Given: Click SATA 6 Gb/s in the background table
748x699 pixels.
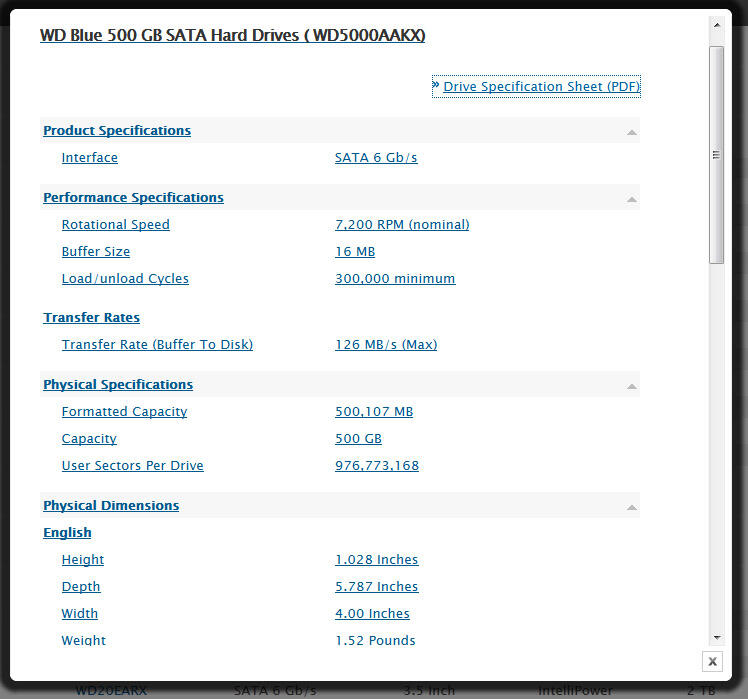Looking at the screenshot, I should pyautogui.click(x=275, y=690).
